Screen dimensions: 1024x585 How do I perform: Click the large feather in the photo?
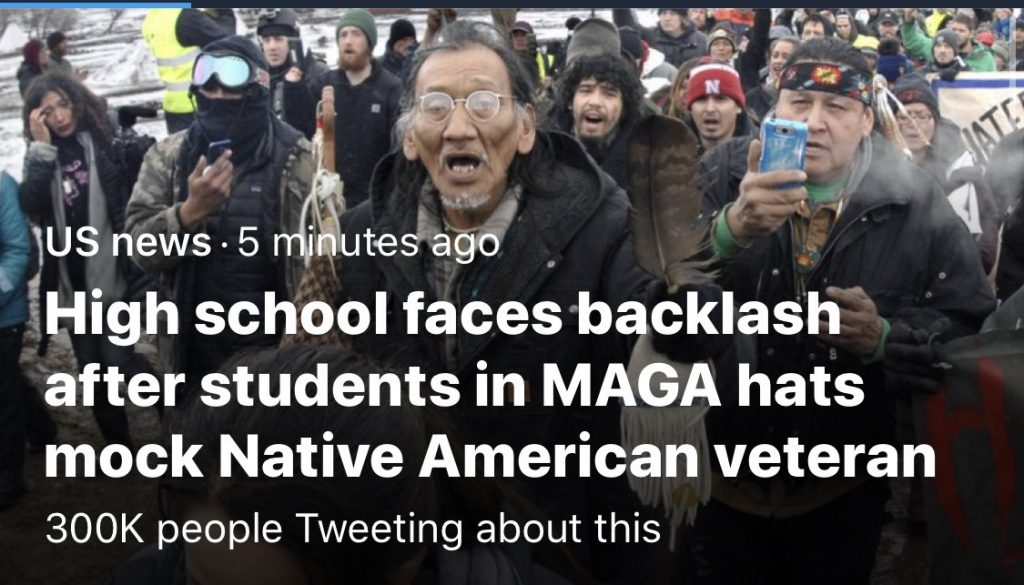[665, 196]
